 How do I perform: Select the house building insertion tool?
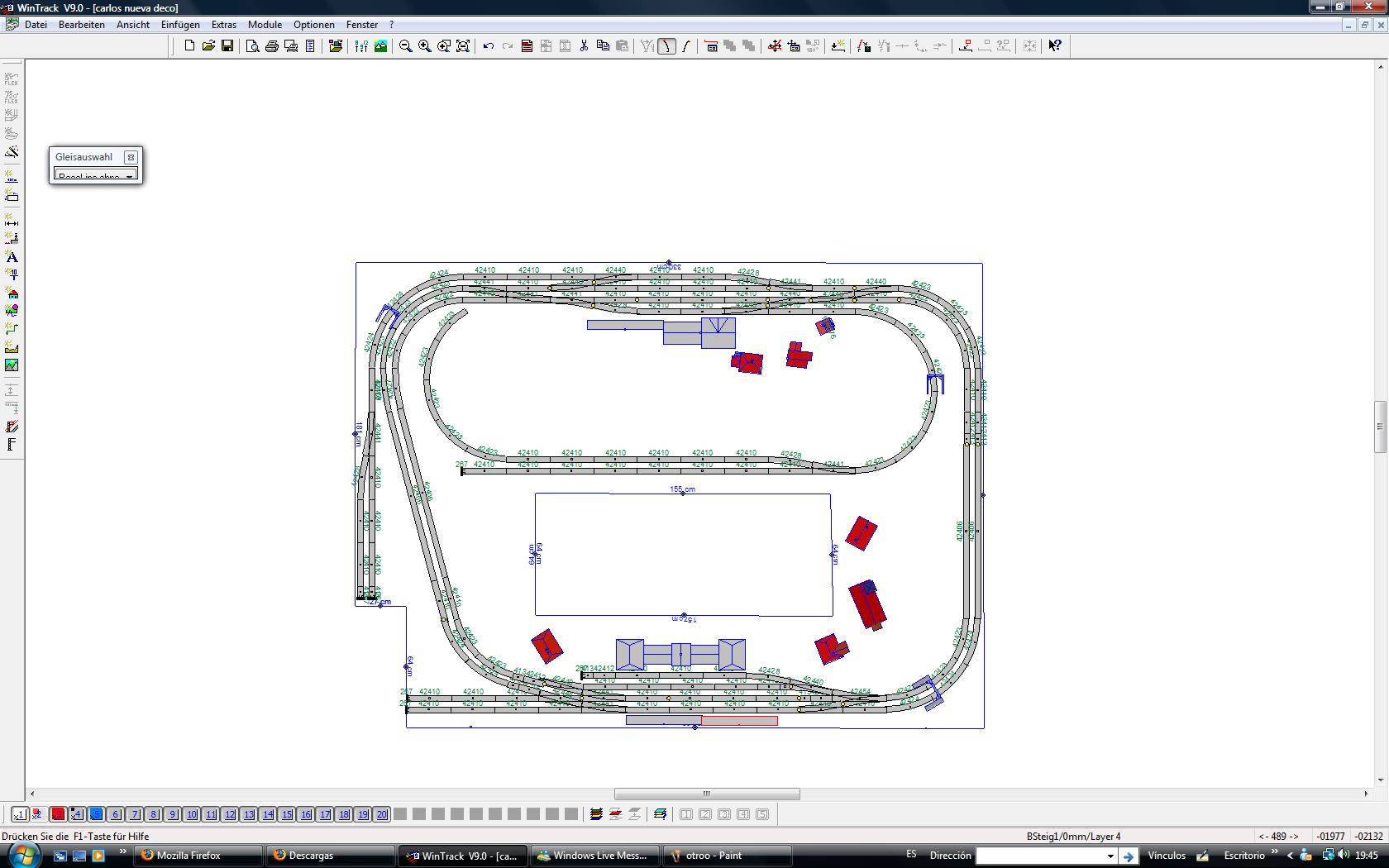coord(12,293)
